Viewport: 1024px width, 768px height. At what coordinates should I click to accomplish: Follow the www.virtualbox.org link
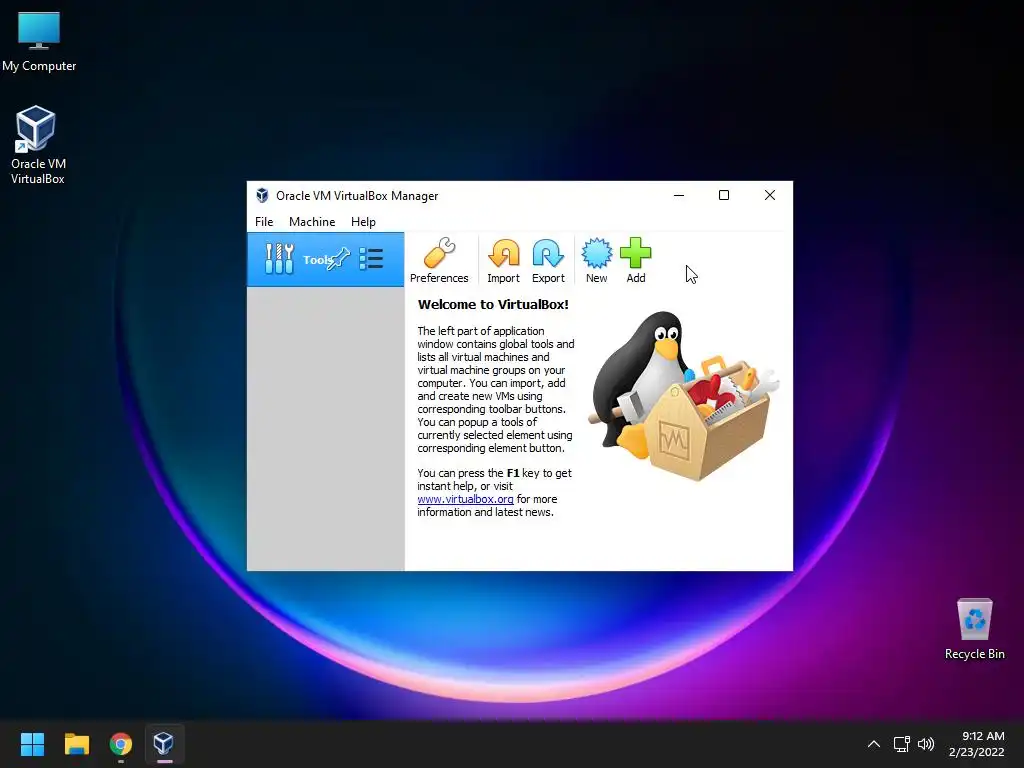pos(465,499)
